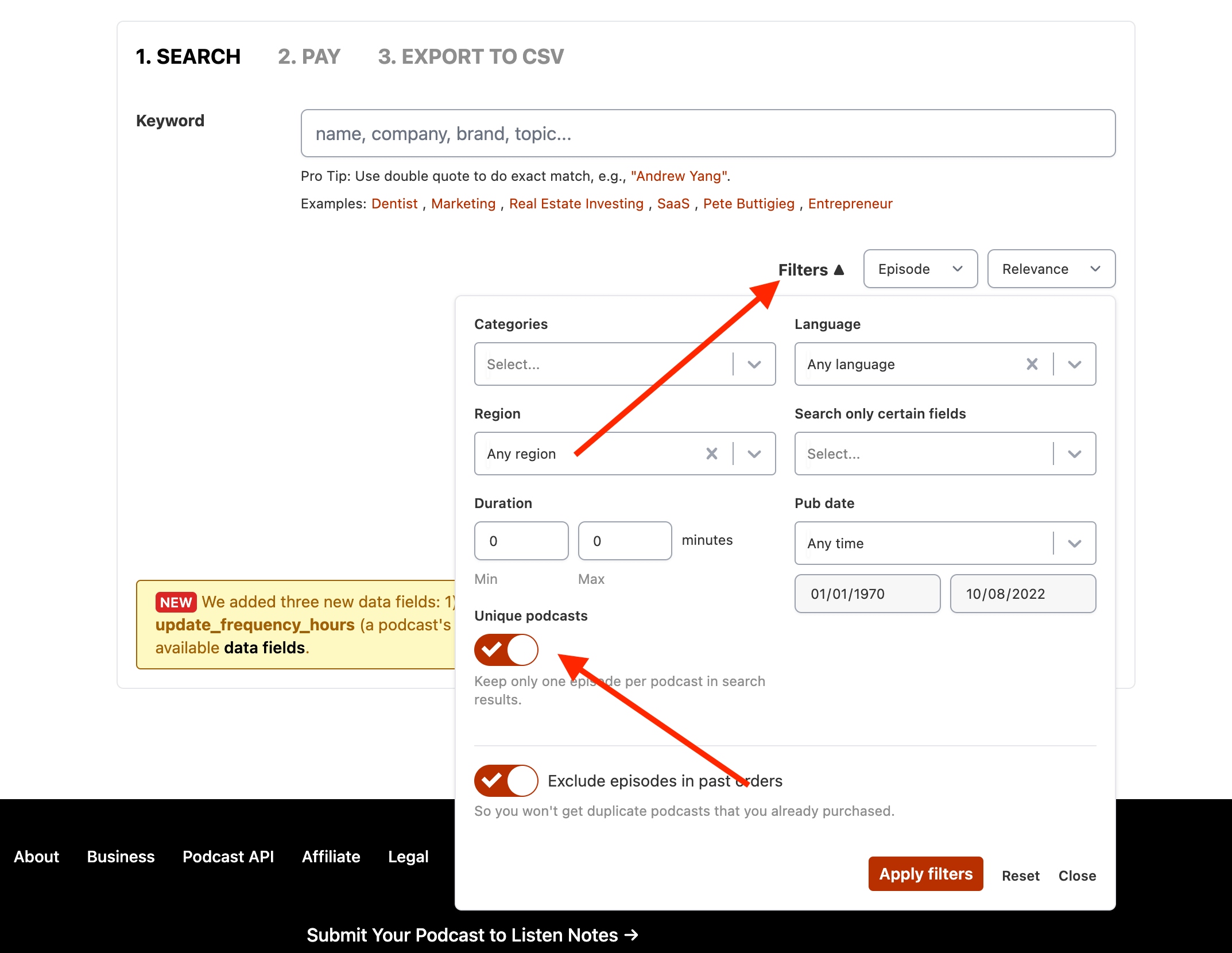This screenshot has height=953, width=1232.
Task: Open the Search only certain fields dropdown
Action: click(1075, 454)
